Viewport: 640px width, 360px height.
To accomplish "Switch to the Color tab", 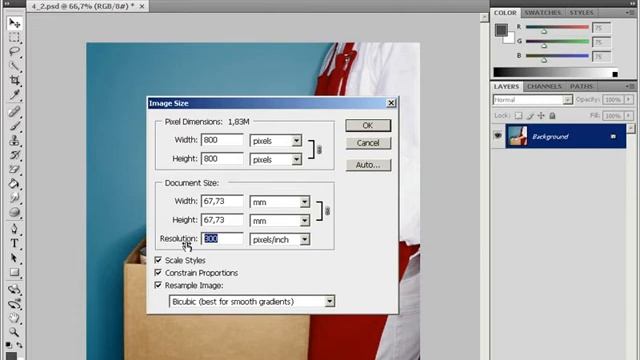I will (x=505, y=13).
